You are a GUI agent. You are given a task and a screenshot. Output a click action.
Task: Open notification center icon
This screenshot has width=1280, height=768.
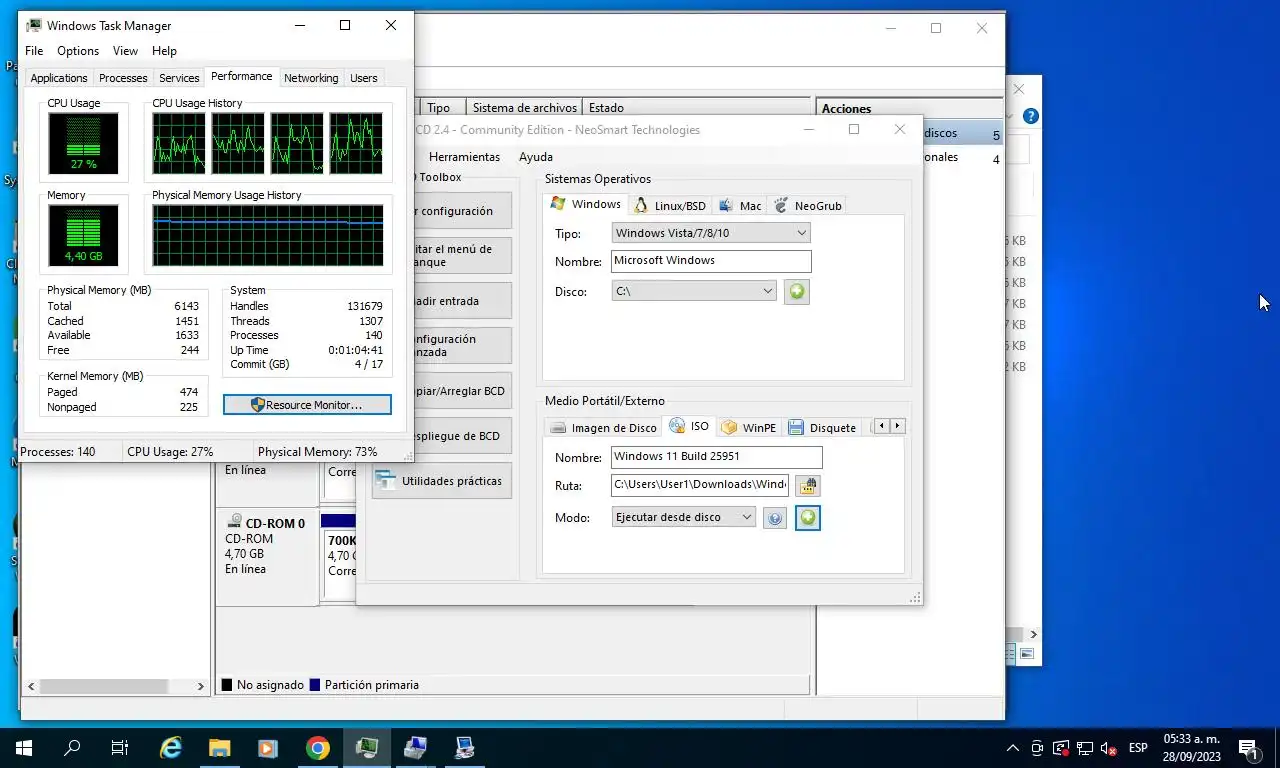tap(1248, 748)
